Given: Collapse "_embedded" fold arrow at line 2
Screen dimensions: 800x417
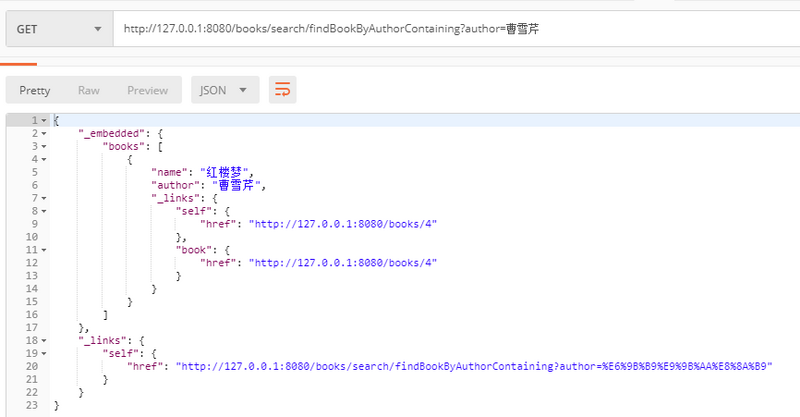Looking at the screenshot, I should click(44, 134).
